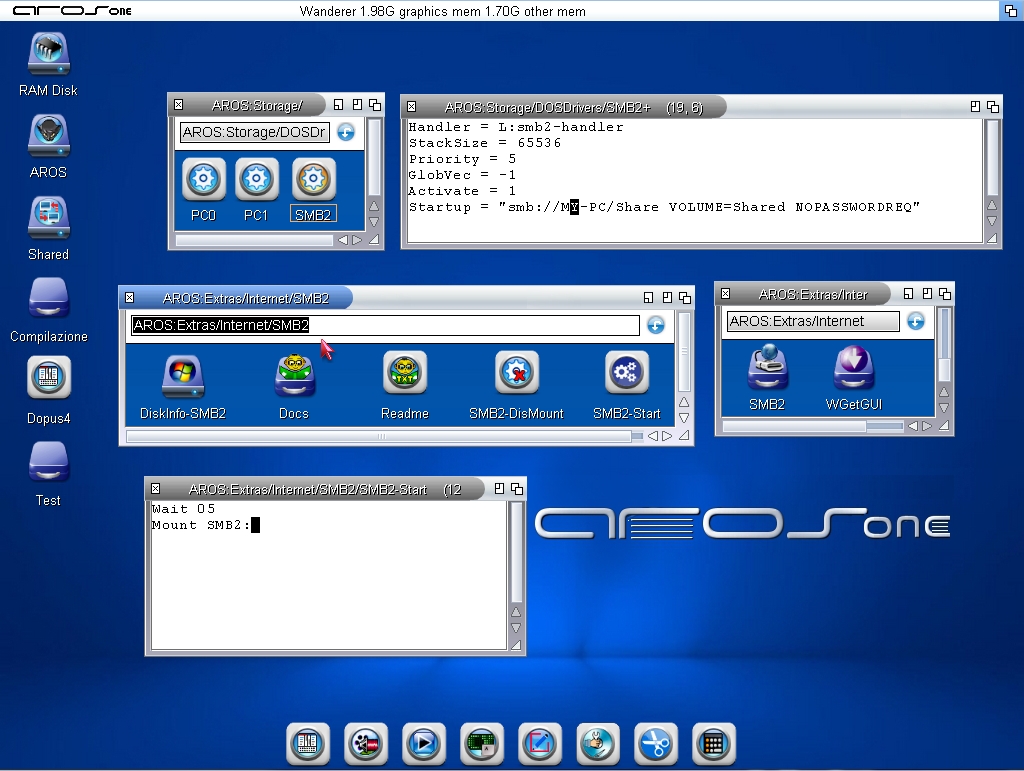Click zoom gadget of the SMB2-Start window
Viewport: 1024px width, 771px height.
click(500, 488)
